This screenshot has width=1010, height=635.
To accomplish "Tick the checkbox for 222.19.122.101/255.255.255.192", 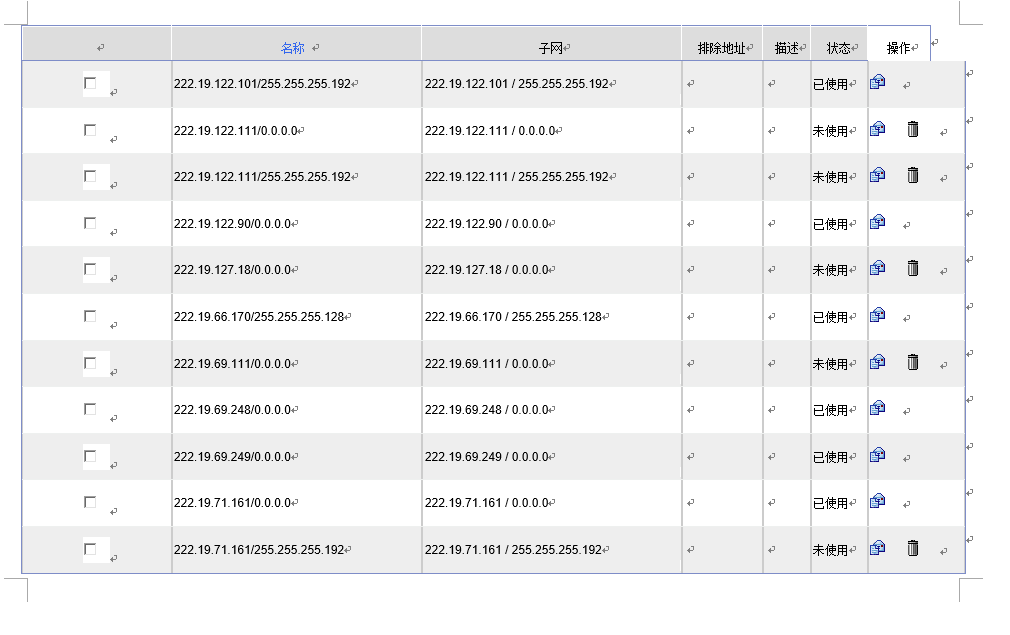I will [91, 83].
